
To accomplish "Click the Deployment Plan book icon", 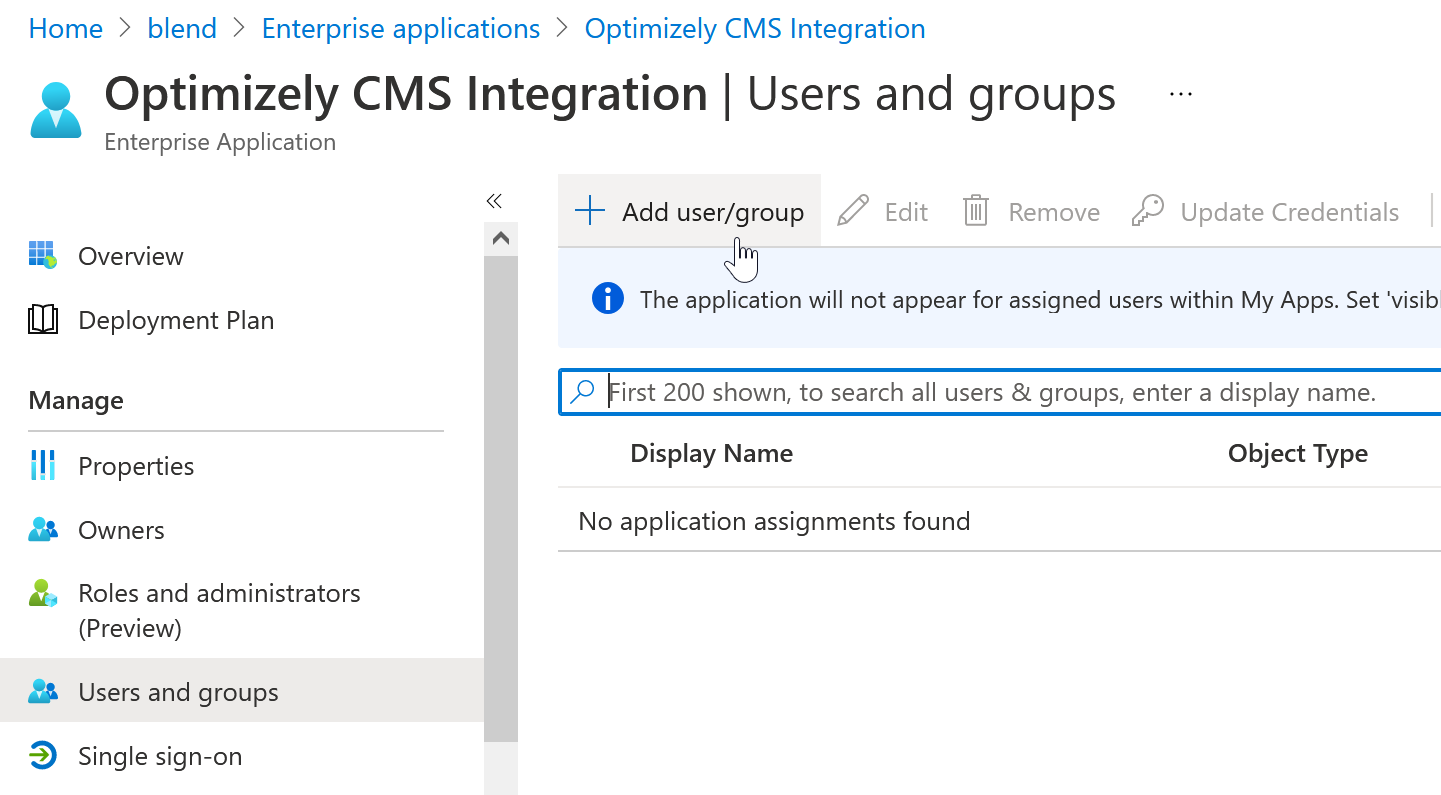I will [x=43, y=320].
